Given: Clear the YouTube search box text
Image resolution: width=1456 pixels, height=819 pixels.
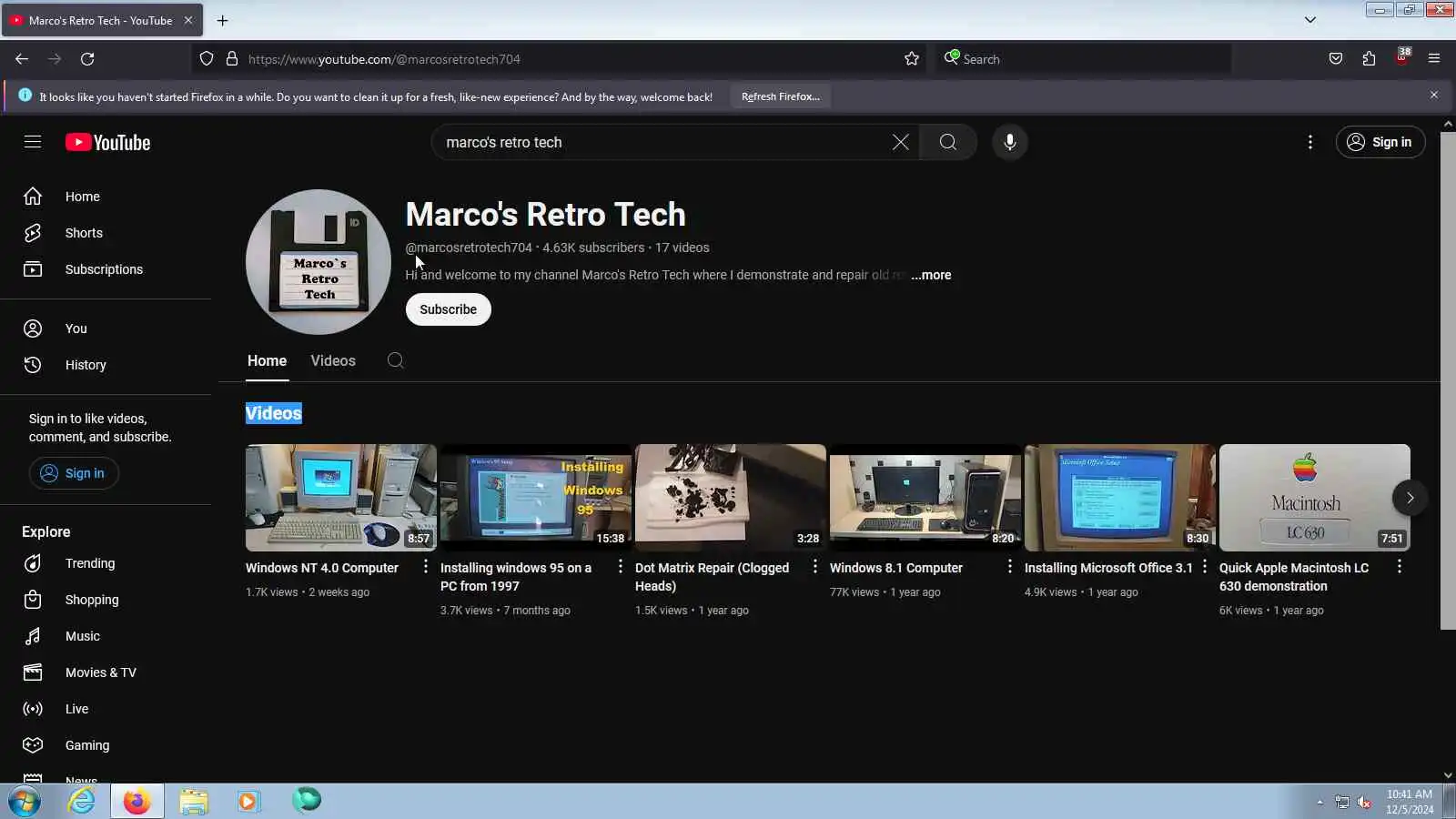Looking at the screenshot, I should [x=900, y=142].
